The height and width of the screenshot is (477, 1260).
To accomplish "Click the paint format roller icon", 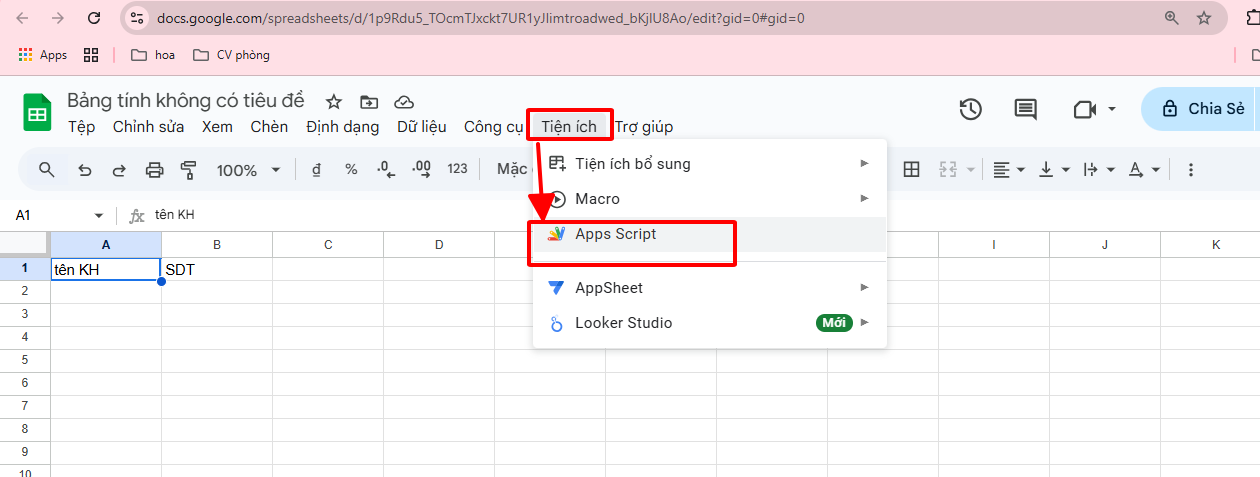I will [x=188, y=170].
